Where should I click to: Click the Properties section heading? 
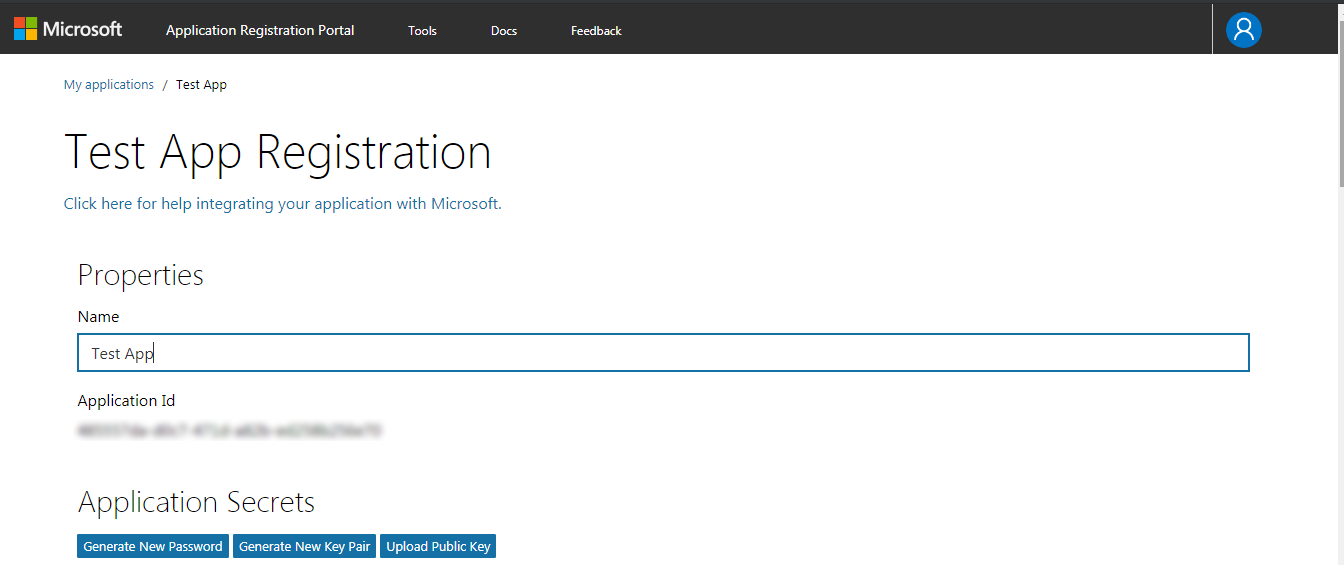coord(141,275)
